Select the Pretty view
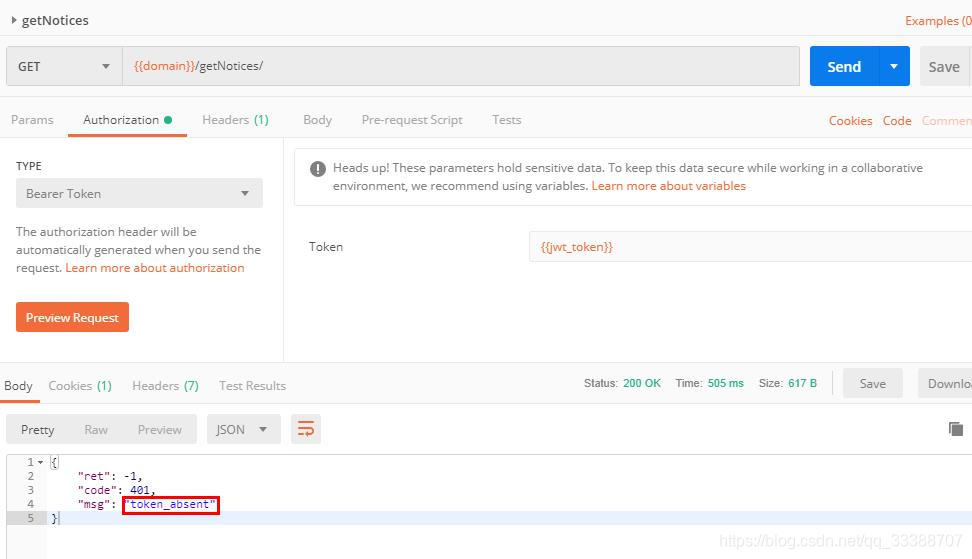Screen dimensions: 972x559 coord(37,429)
